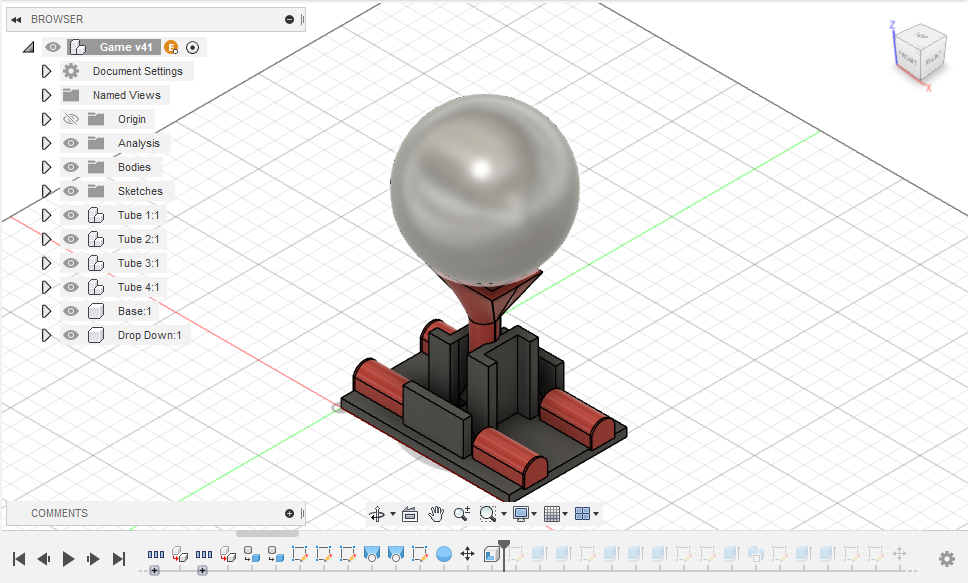Expand the Document Settings node
968x583 pixels.
coord(45,70)
